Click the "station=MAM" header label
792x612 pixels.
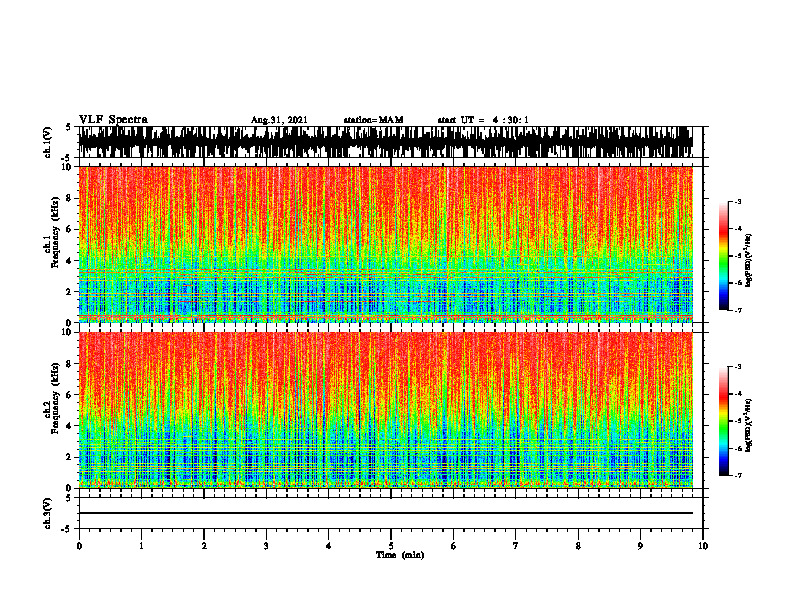tap(373, 120)
